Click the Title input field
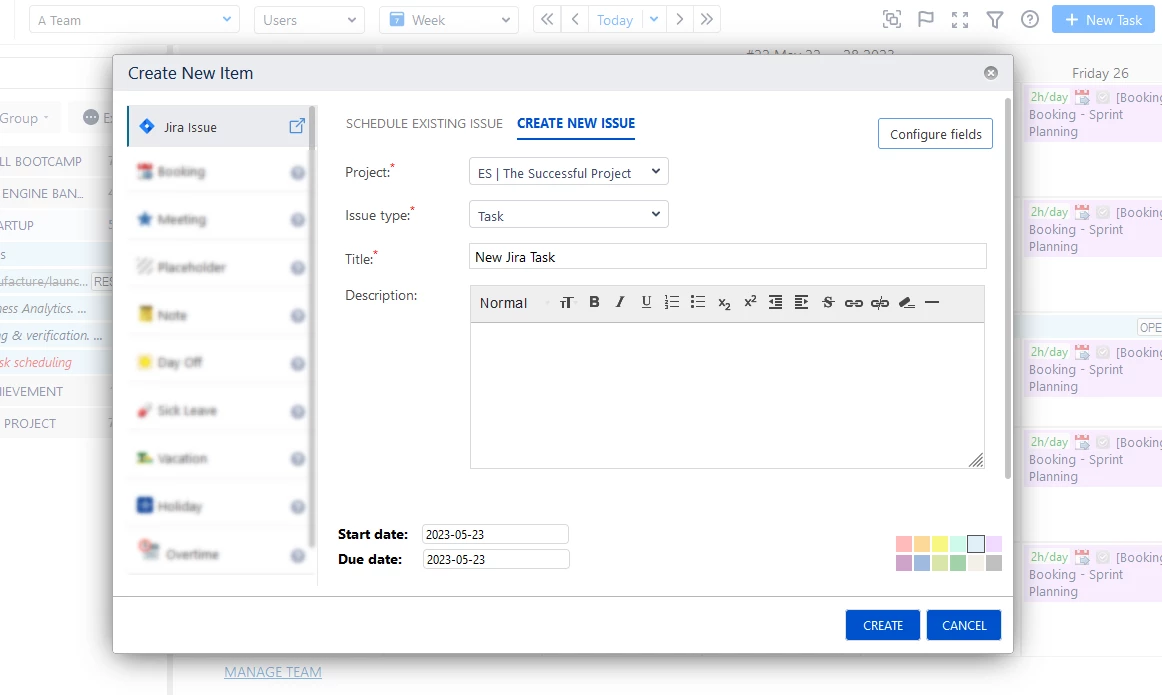 coord(727,257)
